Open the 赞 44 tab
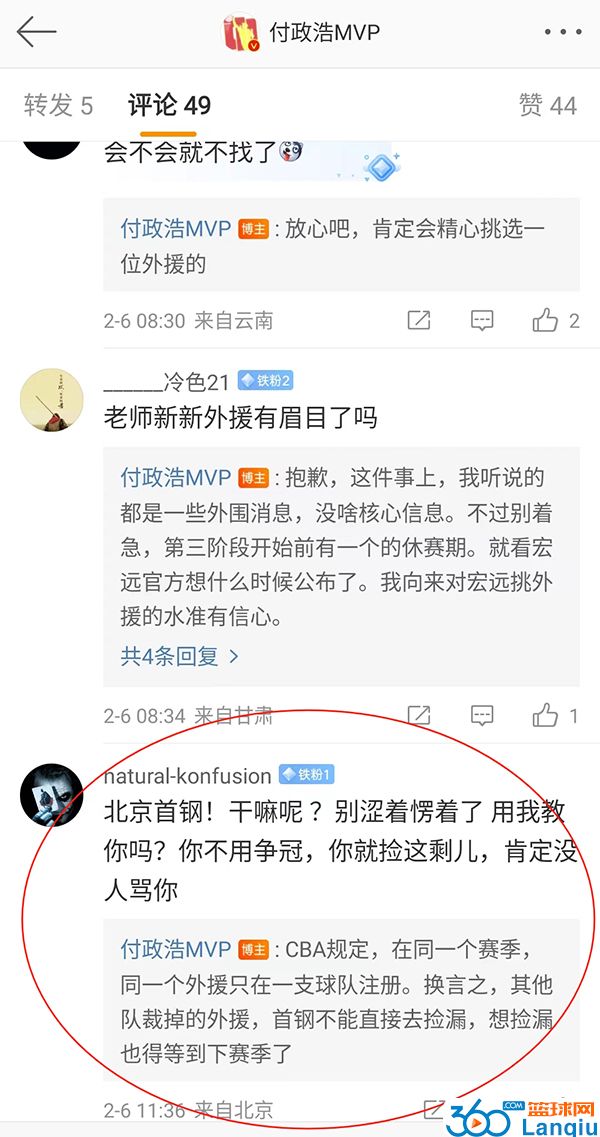 point(548,106)
